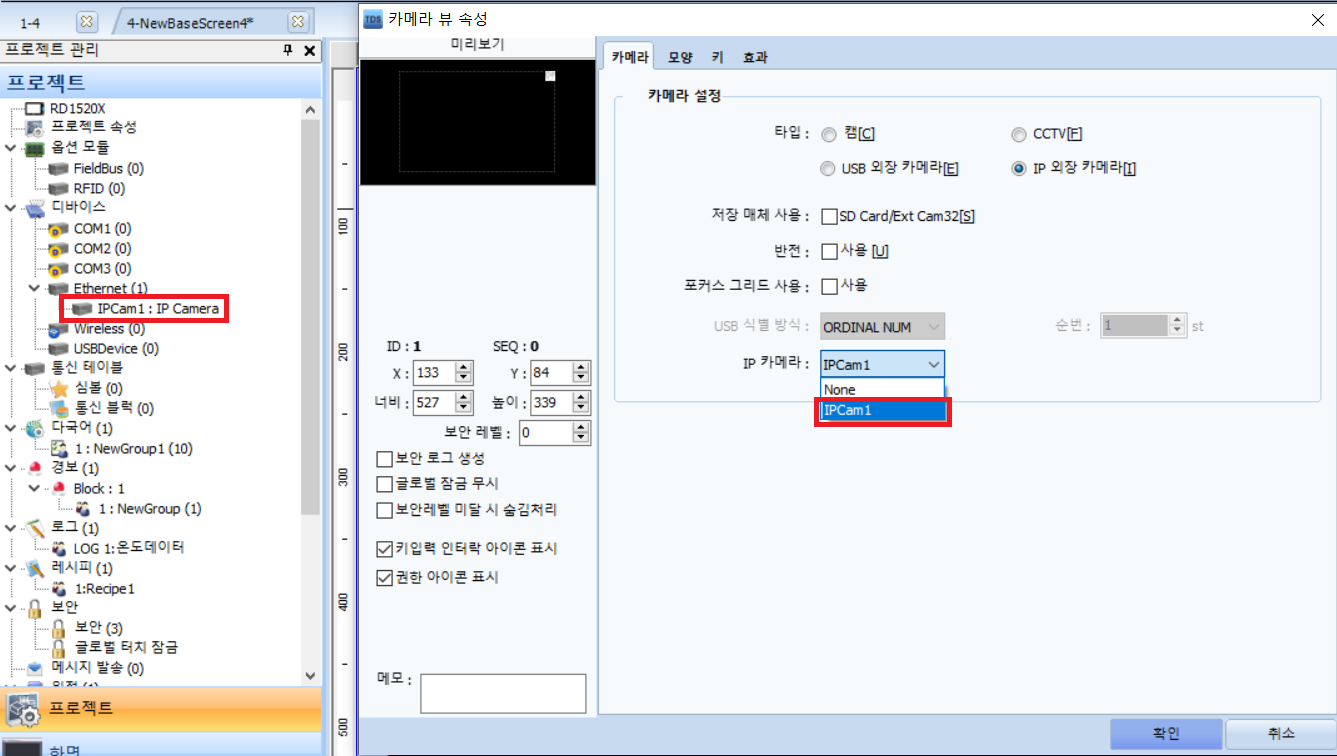Select the FieldBus (0) icon
The image size is (1337, 756).
(58, 168)
